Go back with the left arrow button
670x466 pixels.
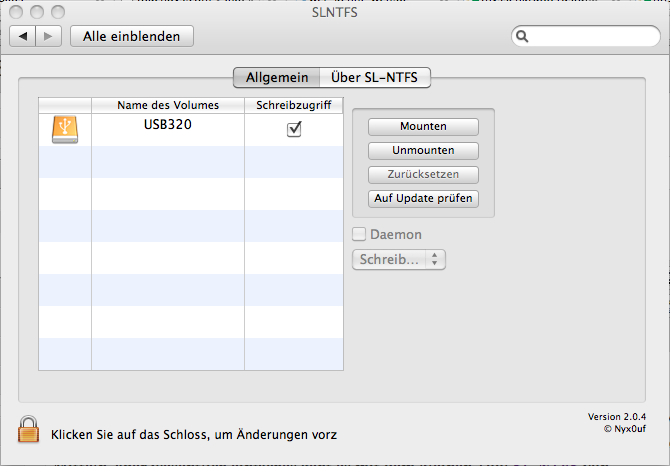pyautogui.click(x=24, y=36)
